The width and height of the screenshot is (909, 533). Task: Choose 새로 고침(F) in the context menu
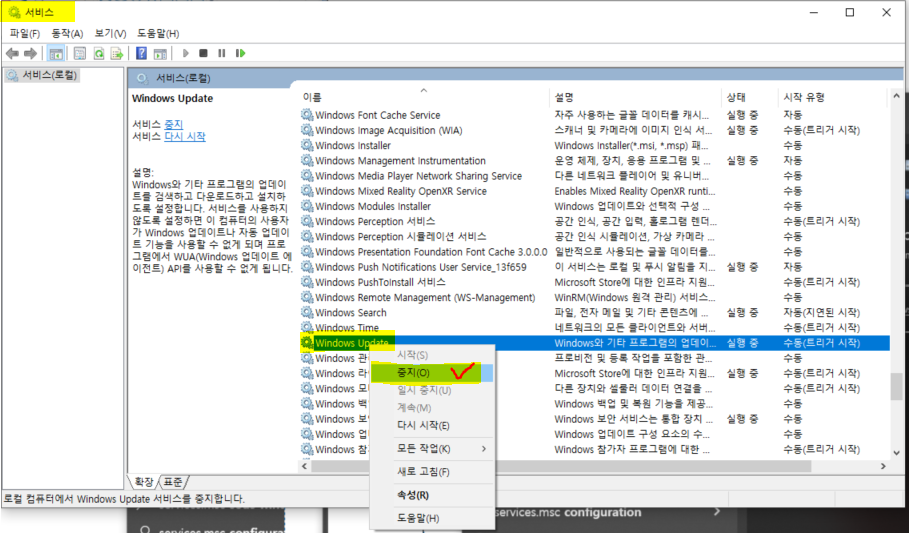tap(431, 472)
